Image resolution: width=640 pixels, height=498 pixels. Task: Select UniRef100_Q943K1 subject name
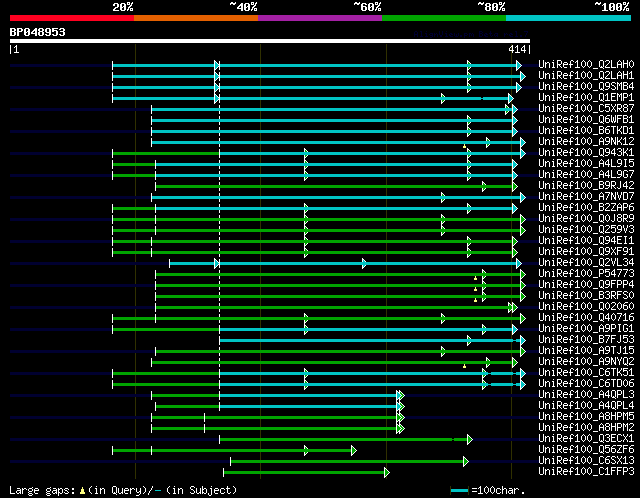pos(586,153)
